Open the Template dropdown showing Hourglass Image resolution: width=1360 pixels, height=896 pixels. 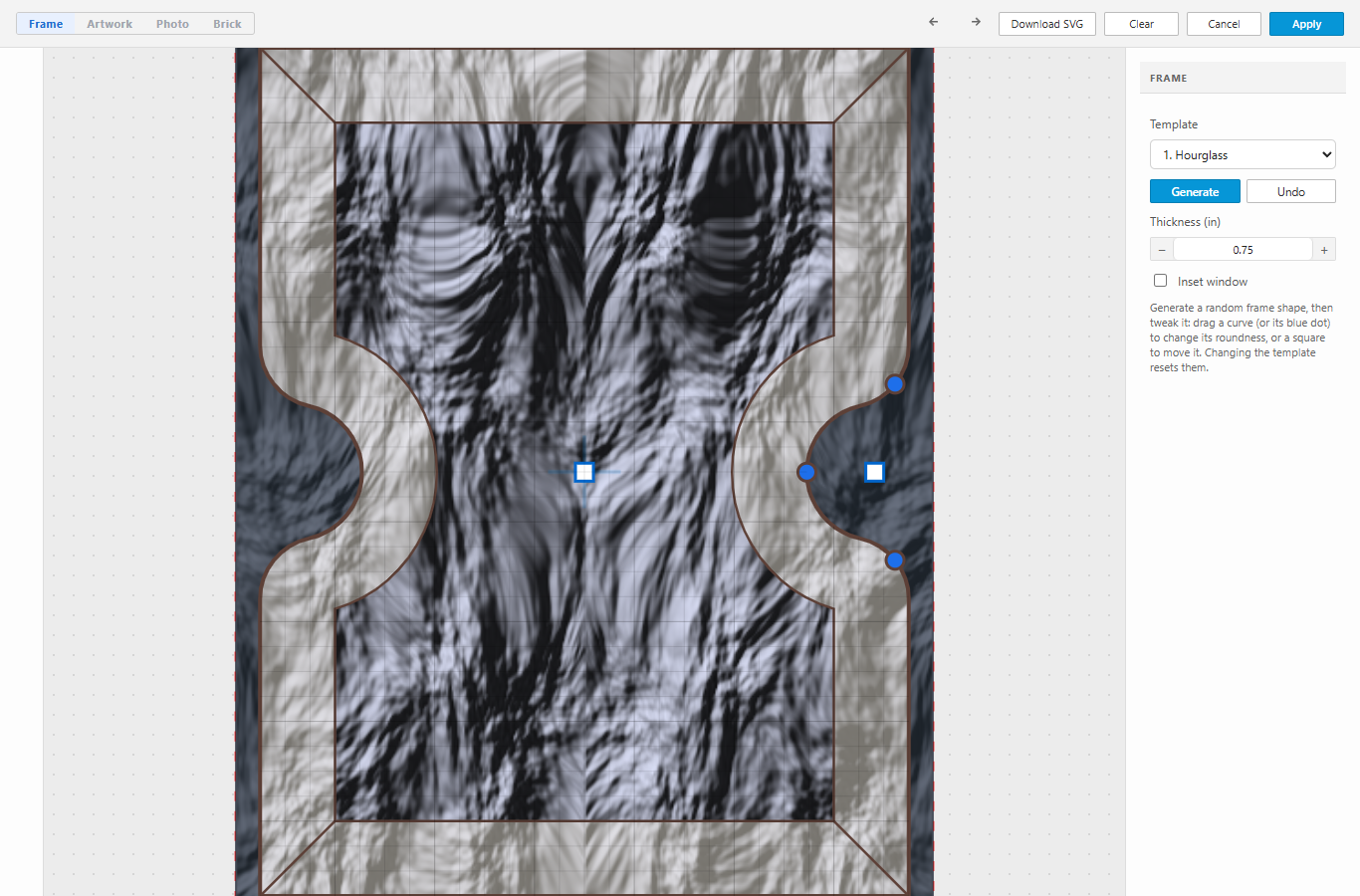1243,154
